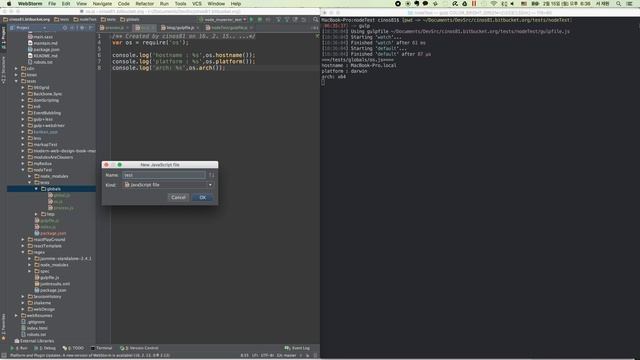The image size is (640, 360).
Task: Open the Version Control tool window
Action: point(139,348)
